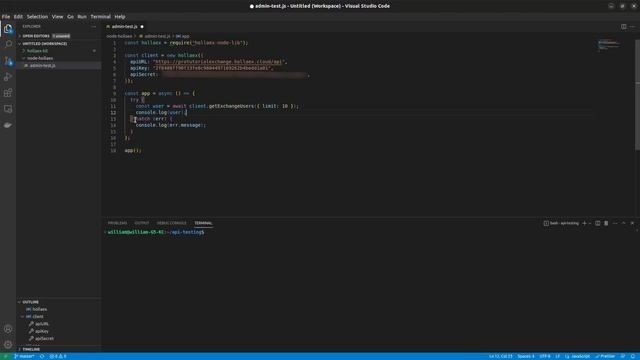
Task: Open the Source Control view
Action: click(x=8, y=60)
